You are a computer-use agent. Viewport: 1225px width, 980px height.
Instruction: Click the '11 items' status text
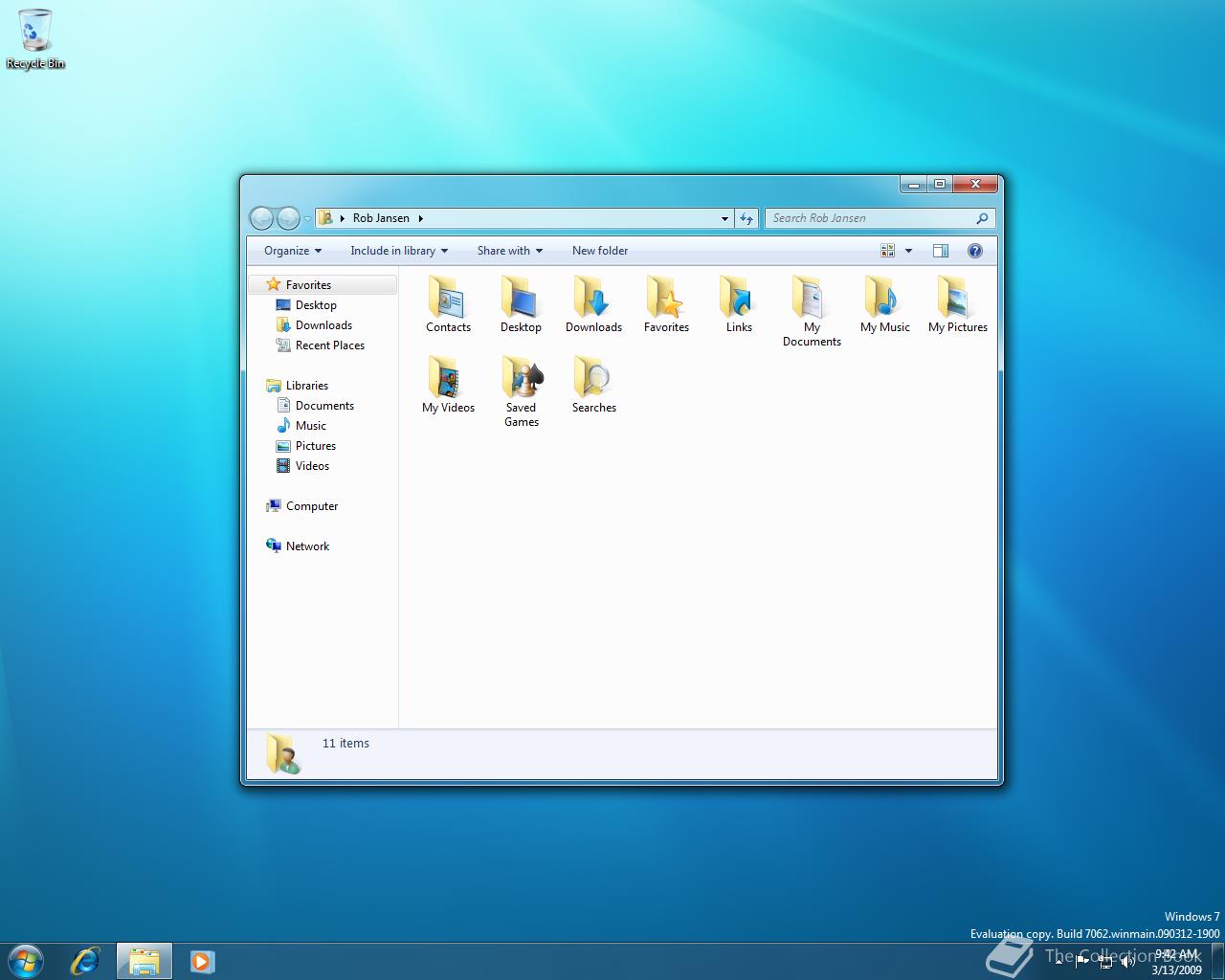345,744
